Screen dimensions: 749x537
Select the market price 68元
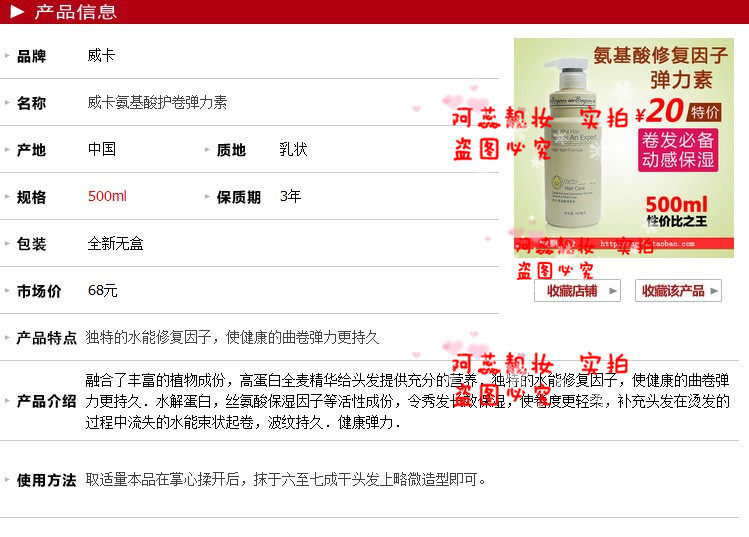[103, 290]
